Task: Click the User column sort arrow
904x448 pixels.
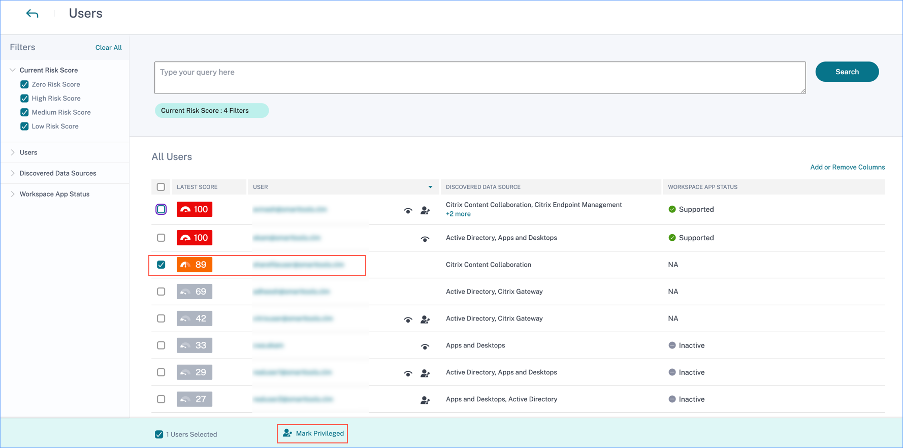Action: tap(431, 187)
